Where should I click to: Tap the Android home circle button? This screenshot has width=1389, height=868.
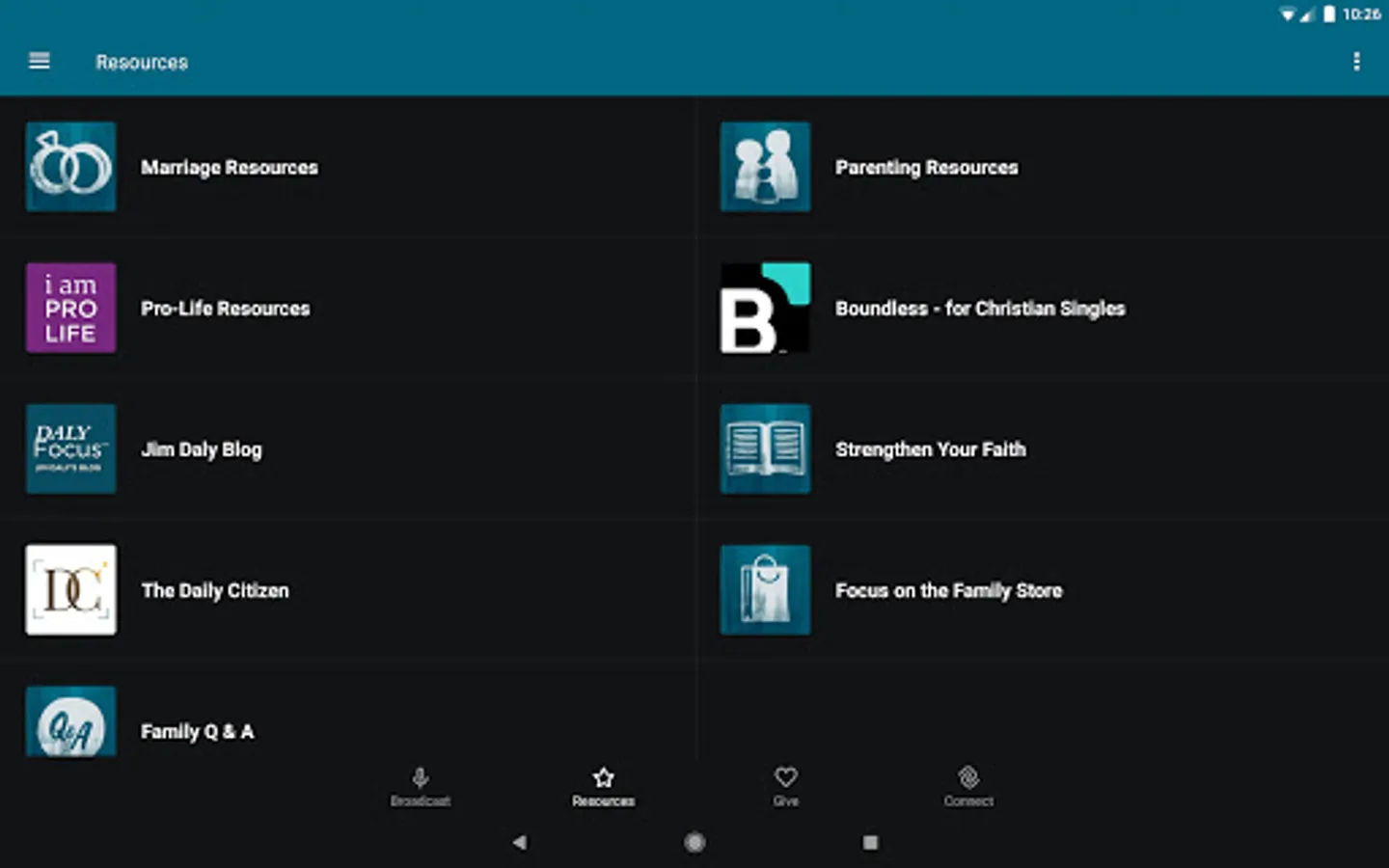coord(694,842)
